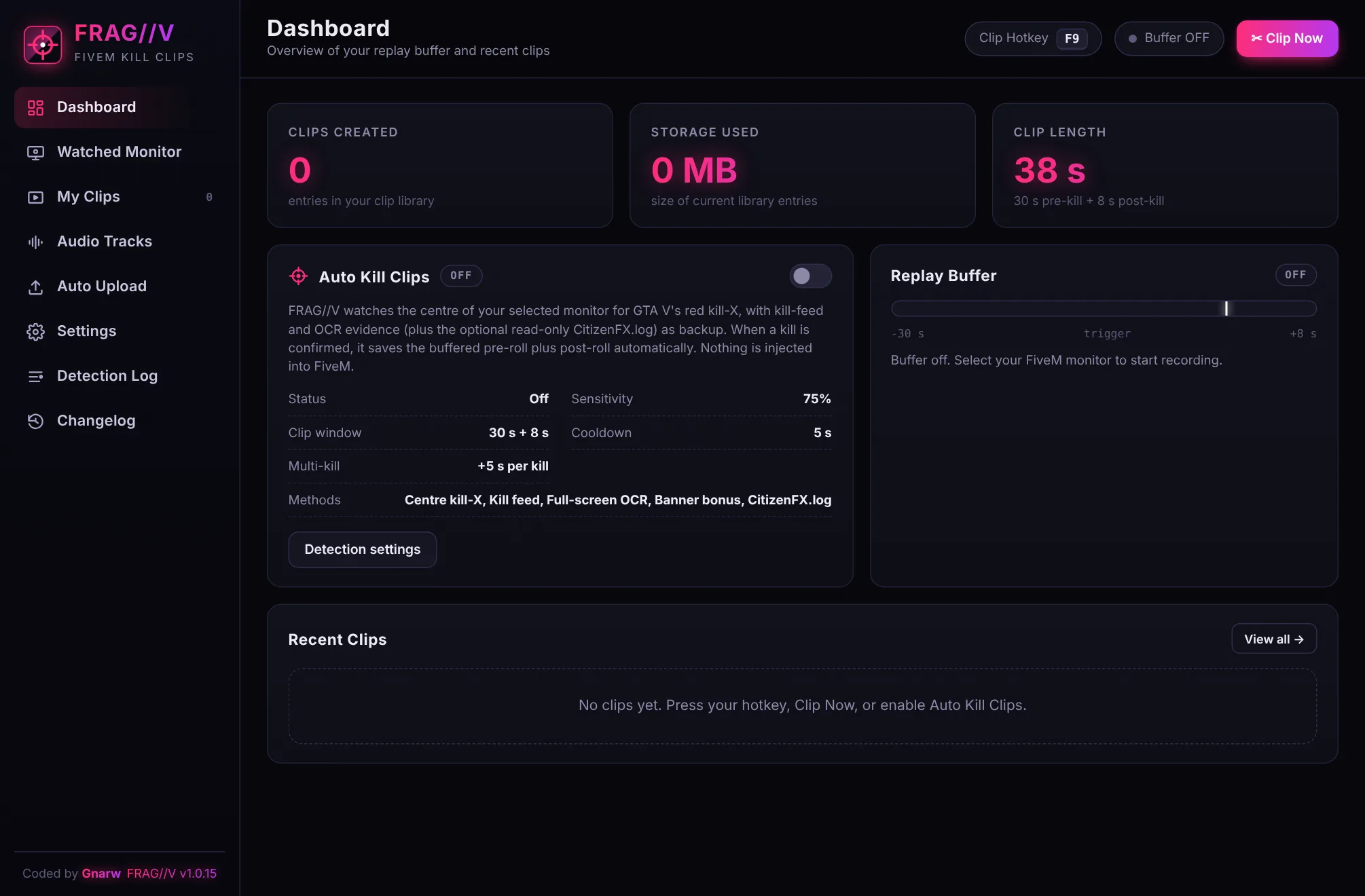This screenshot has height=896, width=1365.
Task: Open the Audio Tracks page
Action: point(120,242)
